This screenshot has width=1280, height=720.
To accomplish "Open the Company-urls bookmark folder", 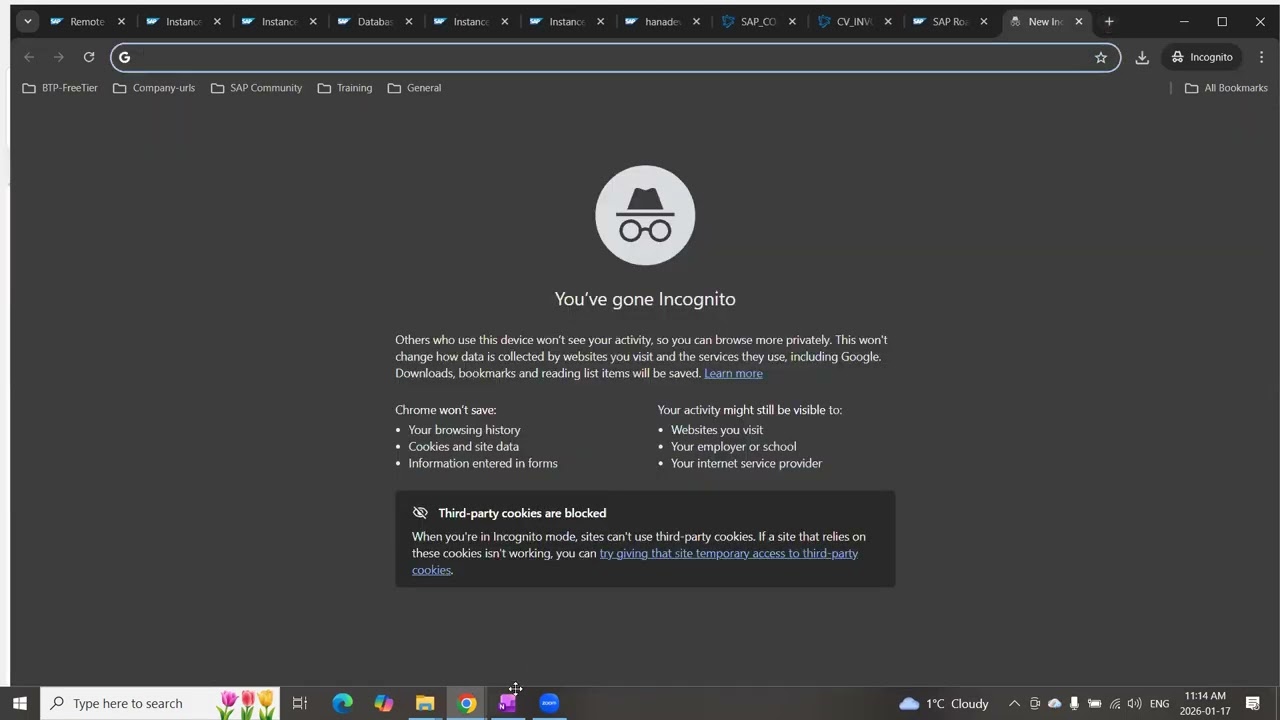I will pyautogui.click(x=154, y=88).
